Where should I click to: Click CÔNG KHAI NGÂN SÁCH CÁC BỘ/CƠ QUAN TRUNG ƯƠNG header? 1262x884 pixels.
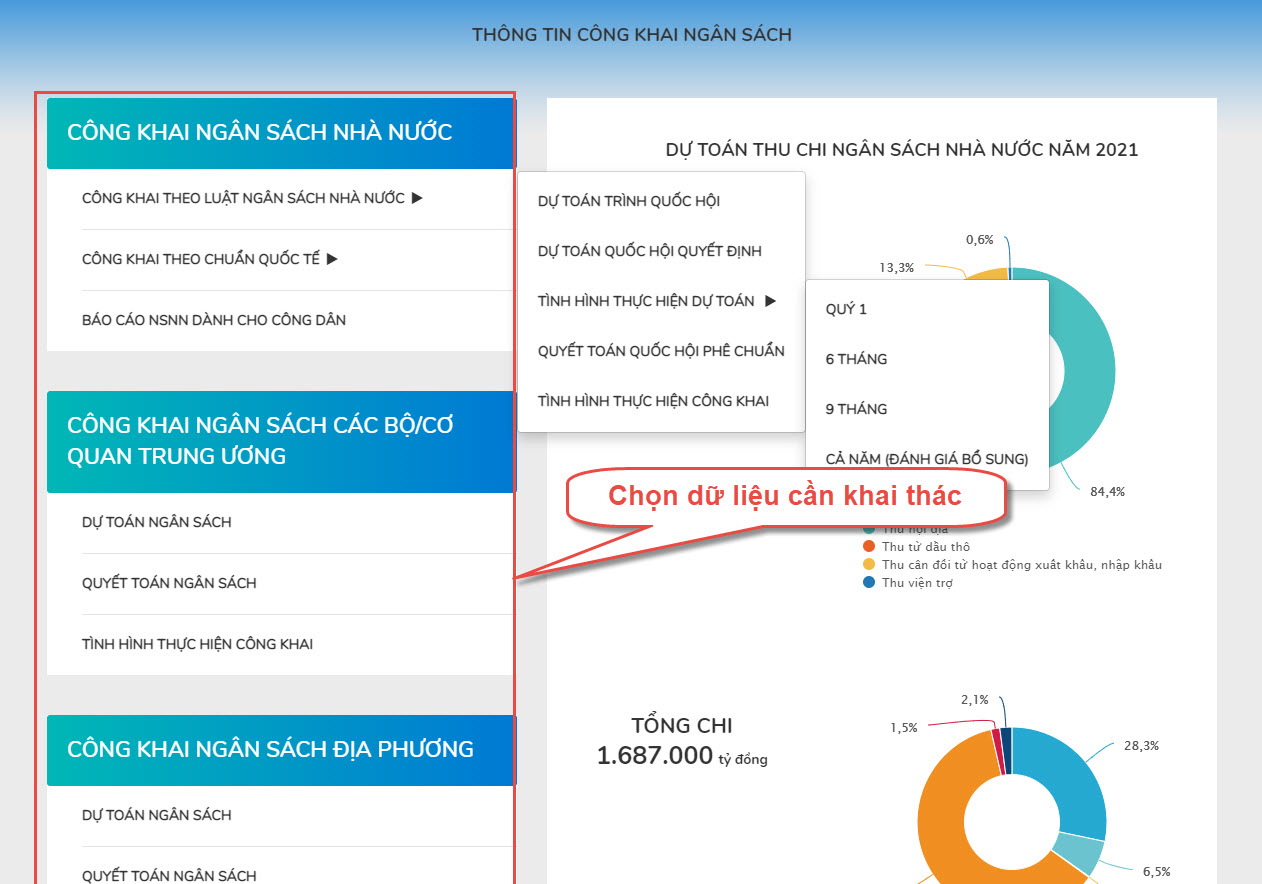coord(281,441)
